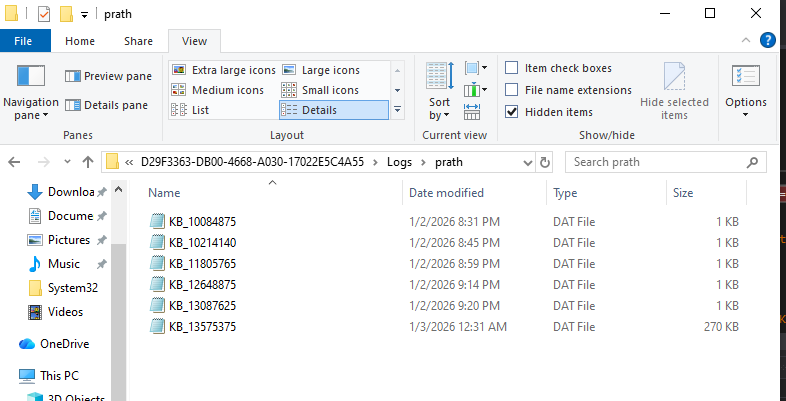Open the address bar history dropdown

coord(528,162)
